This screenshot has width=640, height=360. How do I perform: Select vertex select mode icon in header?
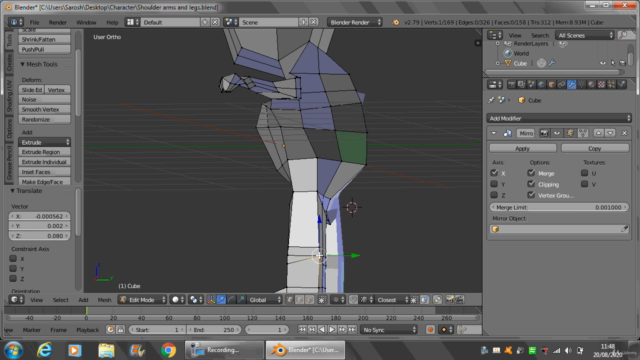coord(289,300)
